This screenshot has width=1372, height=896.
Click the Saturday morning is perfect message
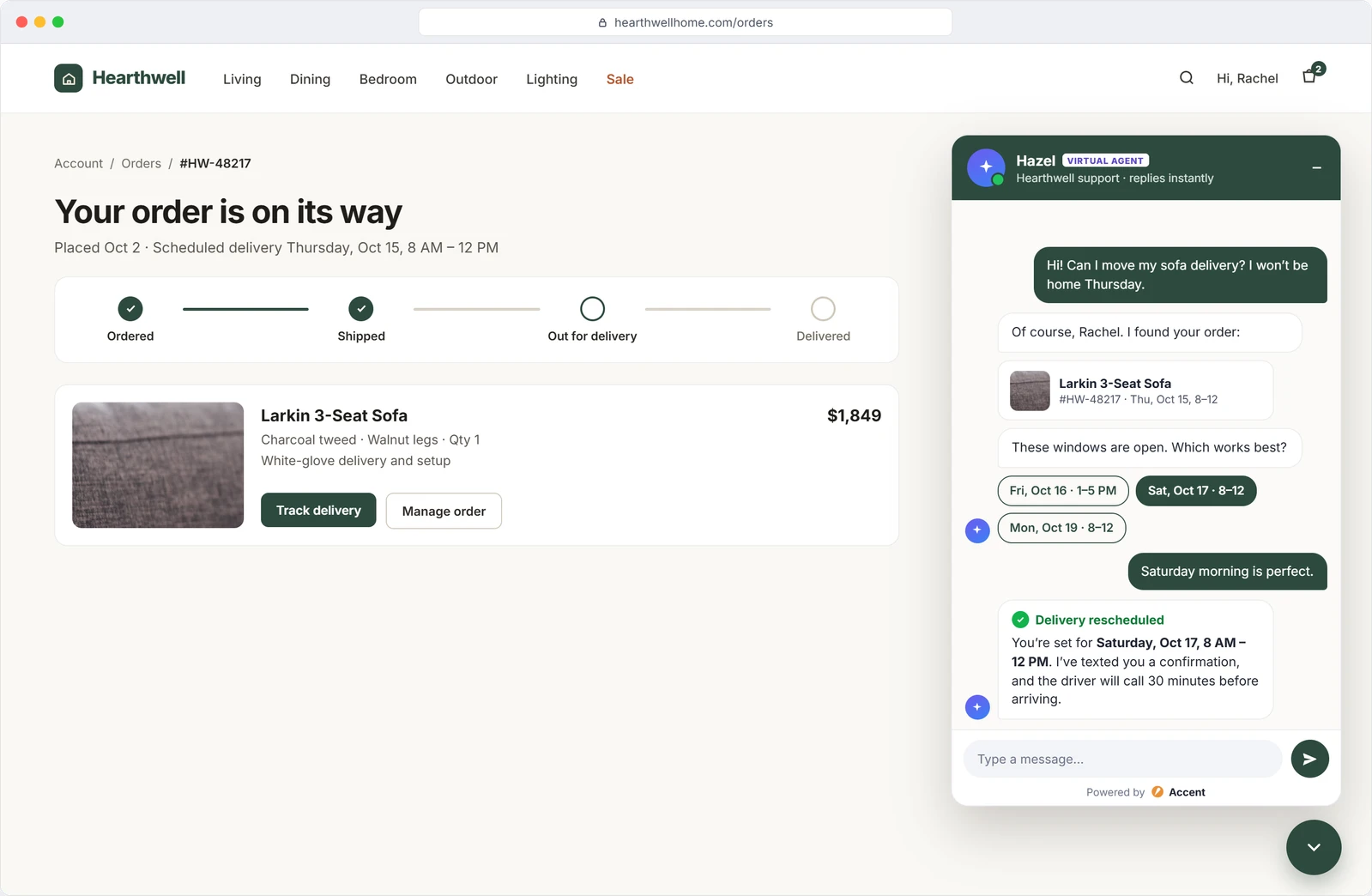click(x=1227, y=572)
